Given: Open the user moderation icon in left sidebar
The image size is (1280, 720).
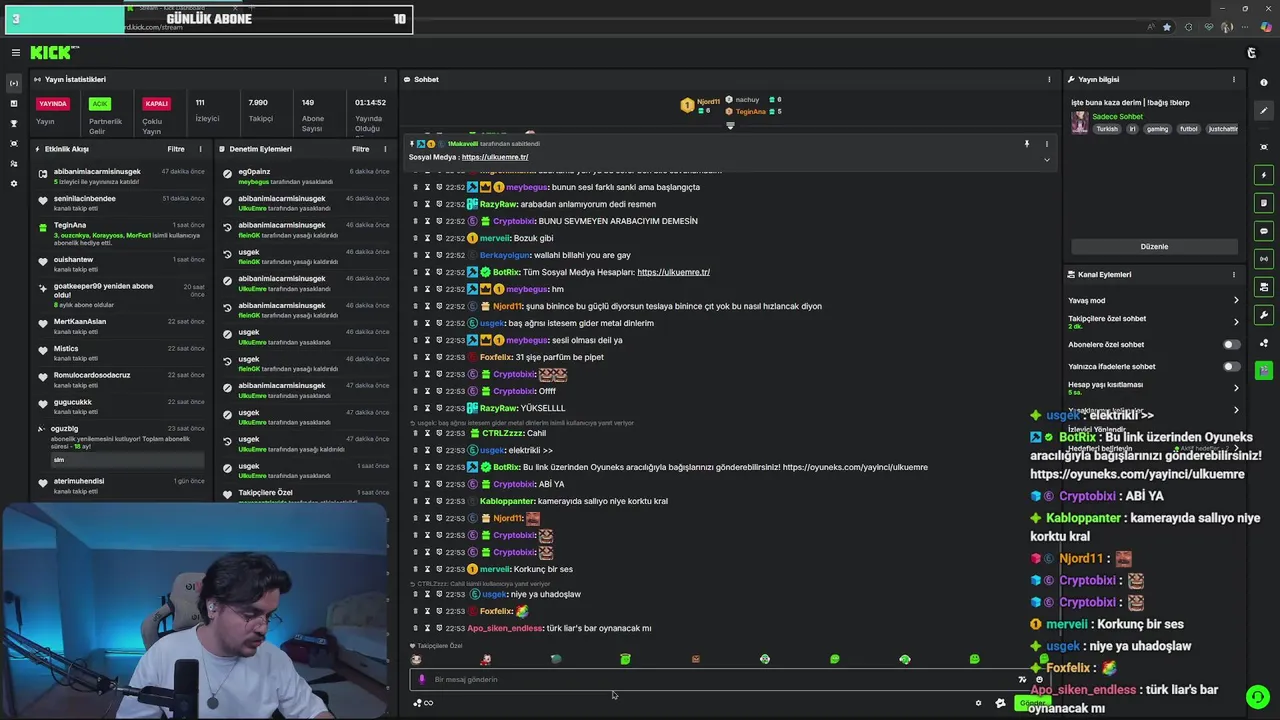Looking at the screenshot, I should [14, 163].
